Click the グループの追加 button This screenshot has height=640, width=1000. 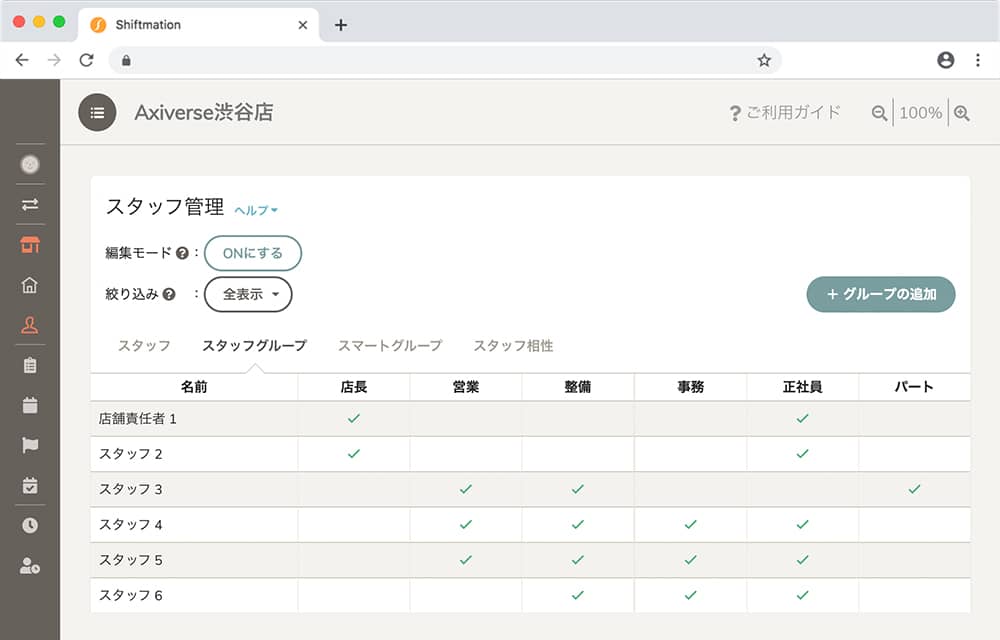881,295
